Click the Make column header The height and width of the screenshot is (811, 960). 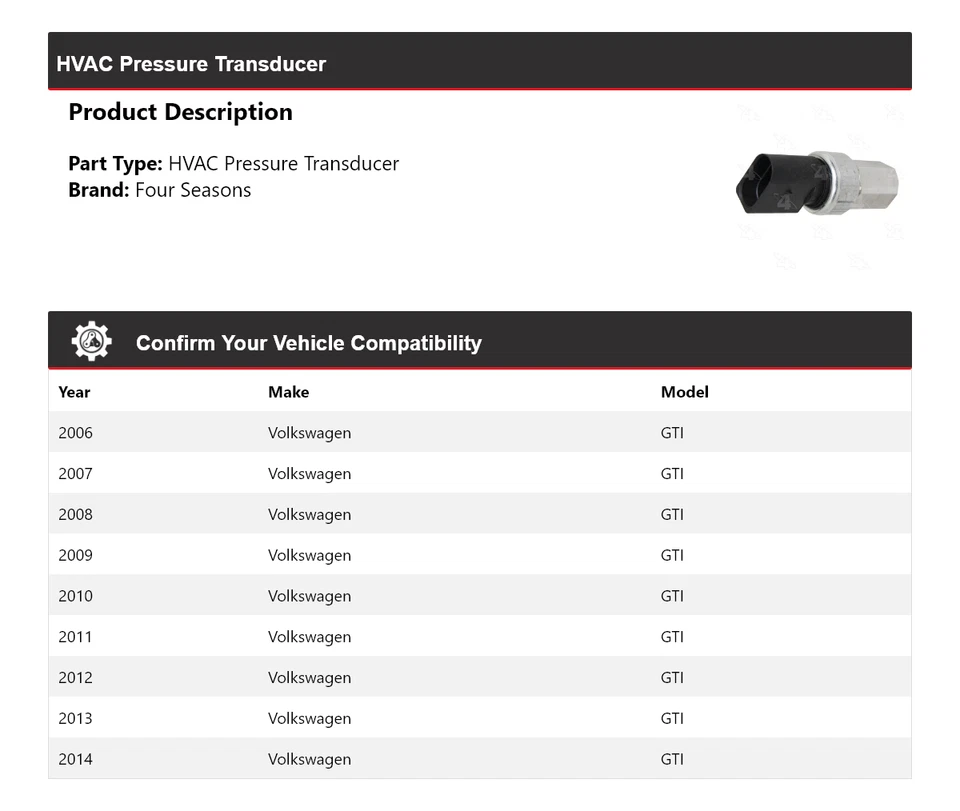(x=288, y=392)
